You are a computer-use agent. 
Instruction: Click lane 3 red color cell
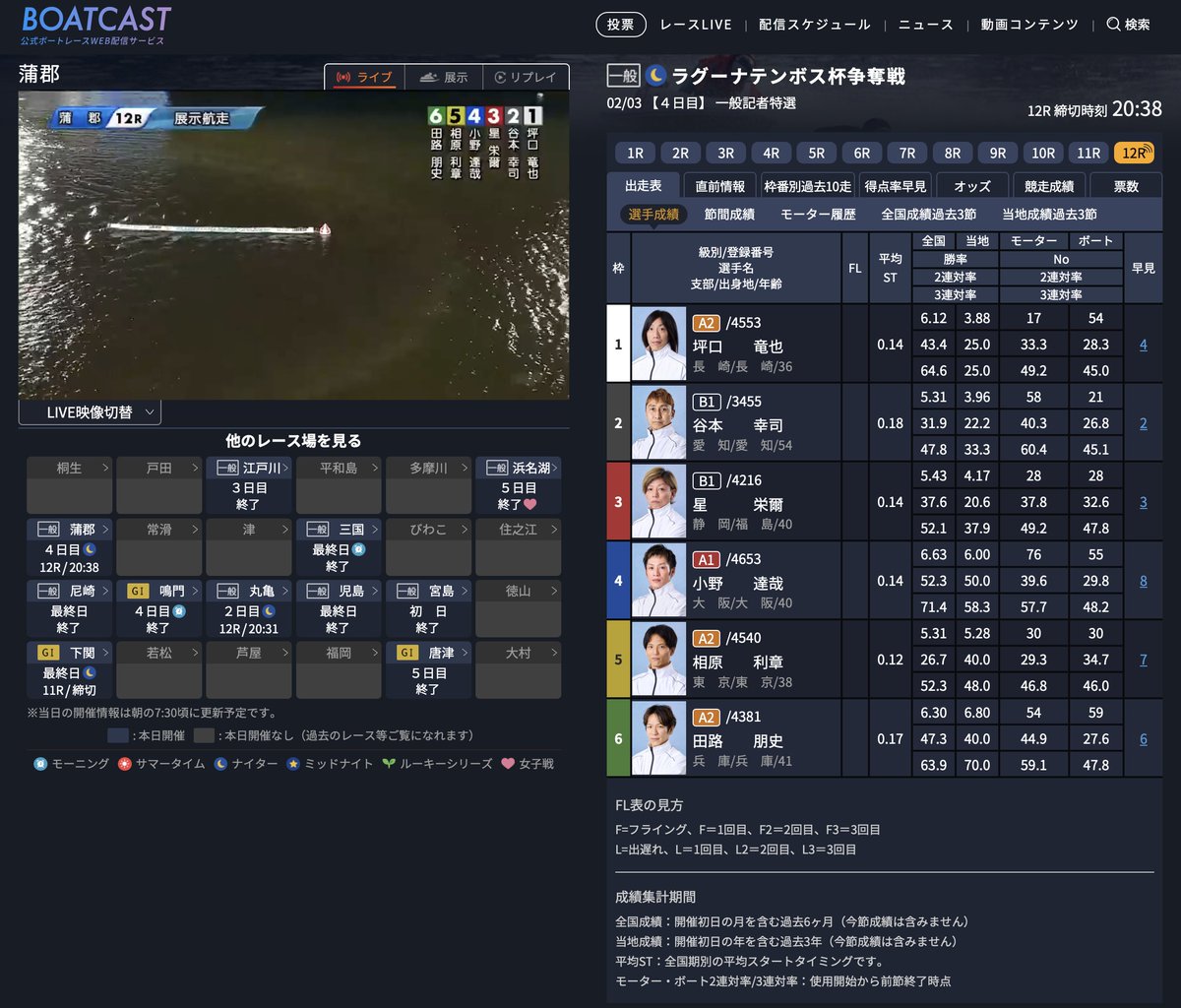tap(618, 502)
